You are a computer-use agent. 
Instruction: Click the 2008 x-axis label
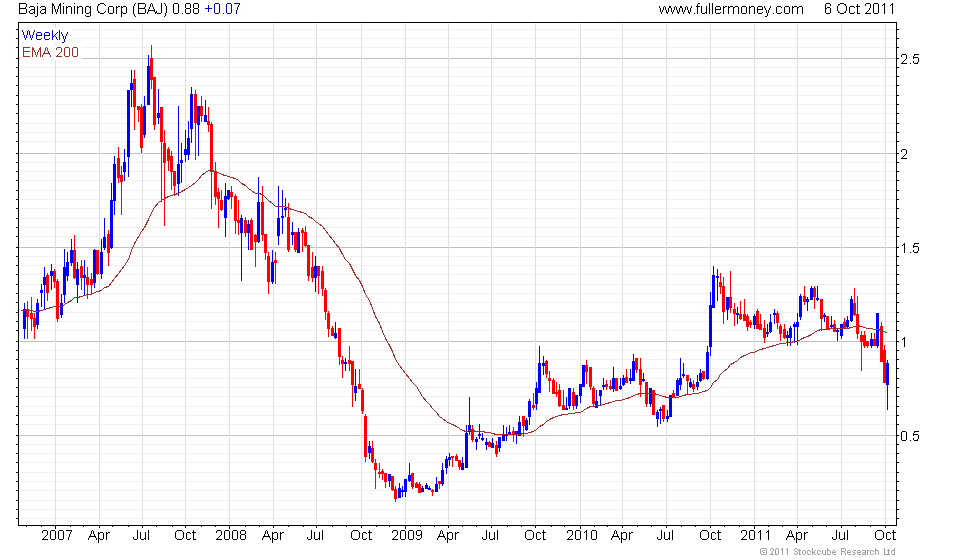coord(231,536)
